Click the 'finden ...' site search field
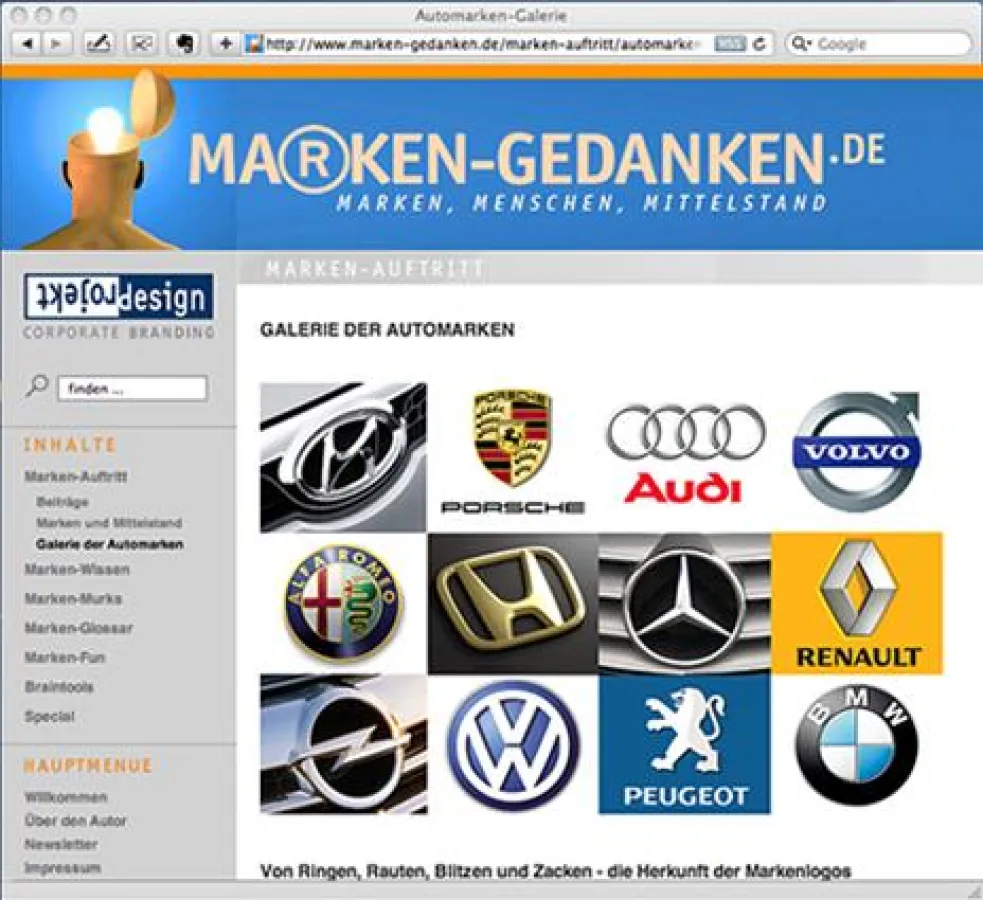Viewport: 983px width, 900px height. [x=132, y=389]
